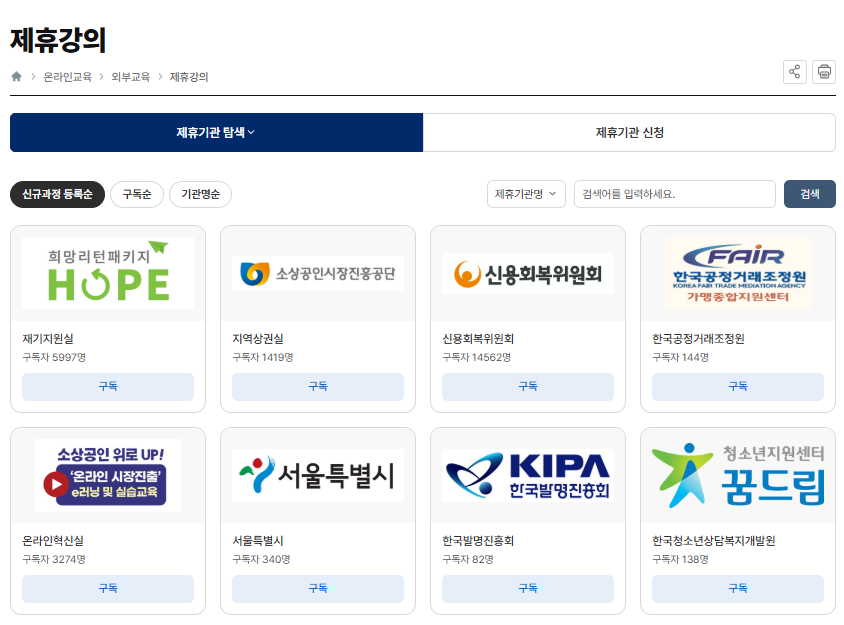Open 외부교육 breadcrumb link
Viewport: 844px width, 625px height.
130,77
